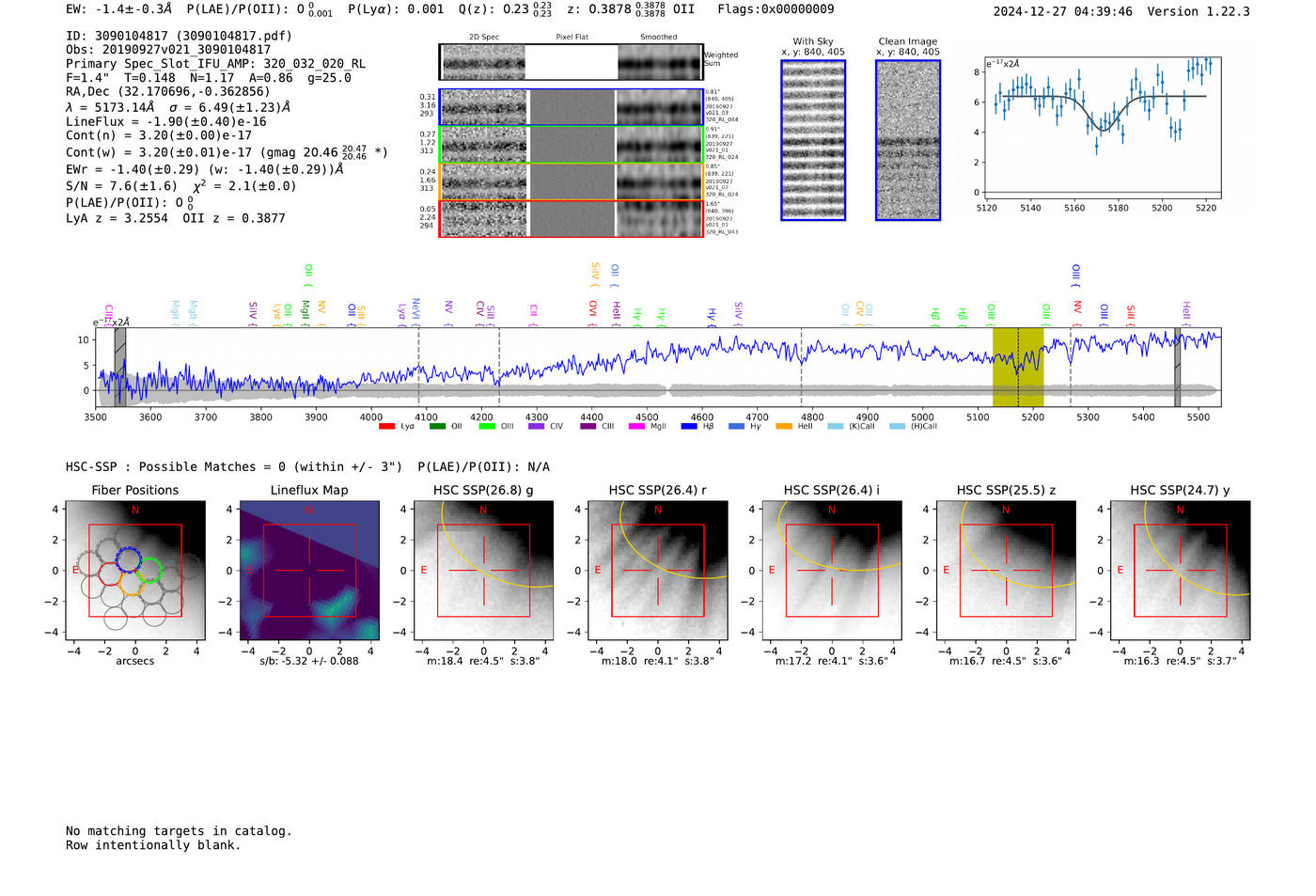Image resolution: width=1316 pixels, height=896 pixels.
Task: Click the LyA z = 3.2554 value
Action: click(117, 218)
